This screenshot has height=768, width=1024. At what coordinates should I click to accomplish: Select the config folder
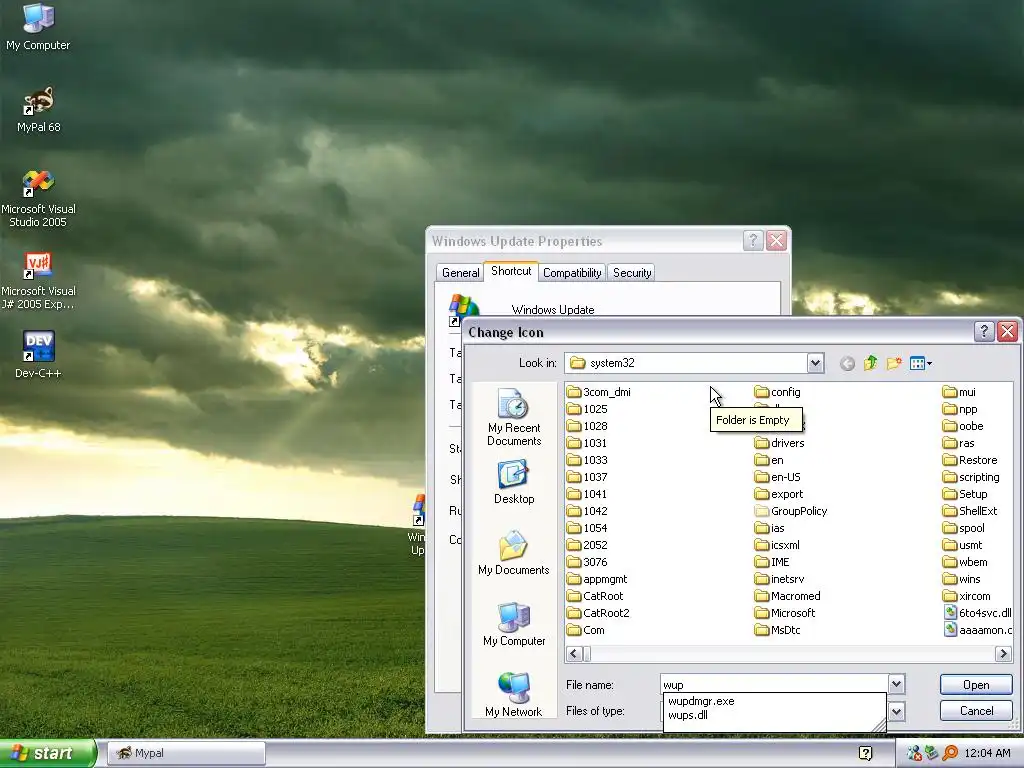(x=777, y=392)
